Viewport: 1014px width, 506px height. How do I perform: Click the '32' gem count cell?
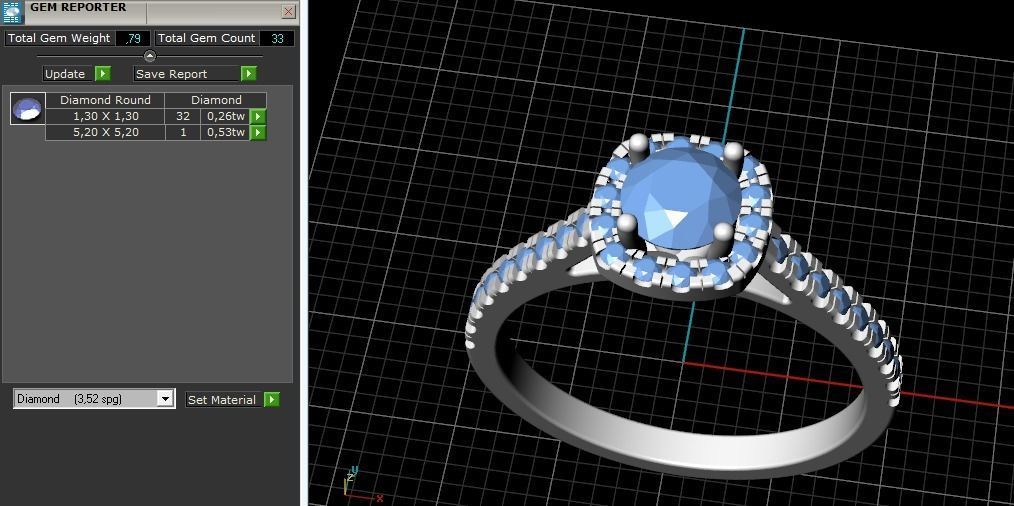coord(183,116)
